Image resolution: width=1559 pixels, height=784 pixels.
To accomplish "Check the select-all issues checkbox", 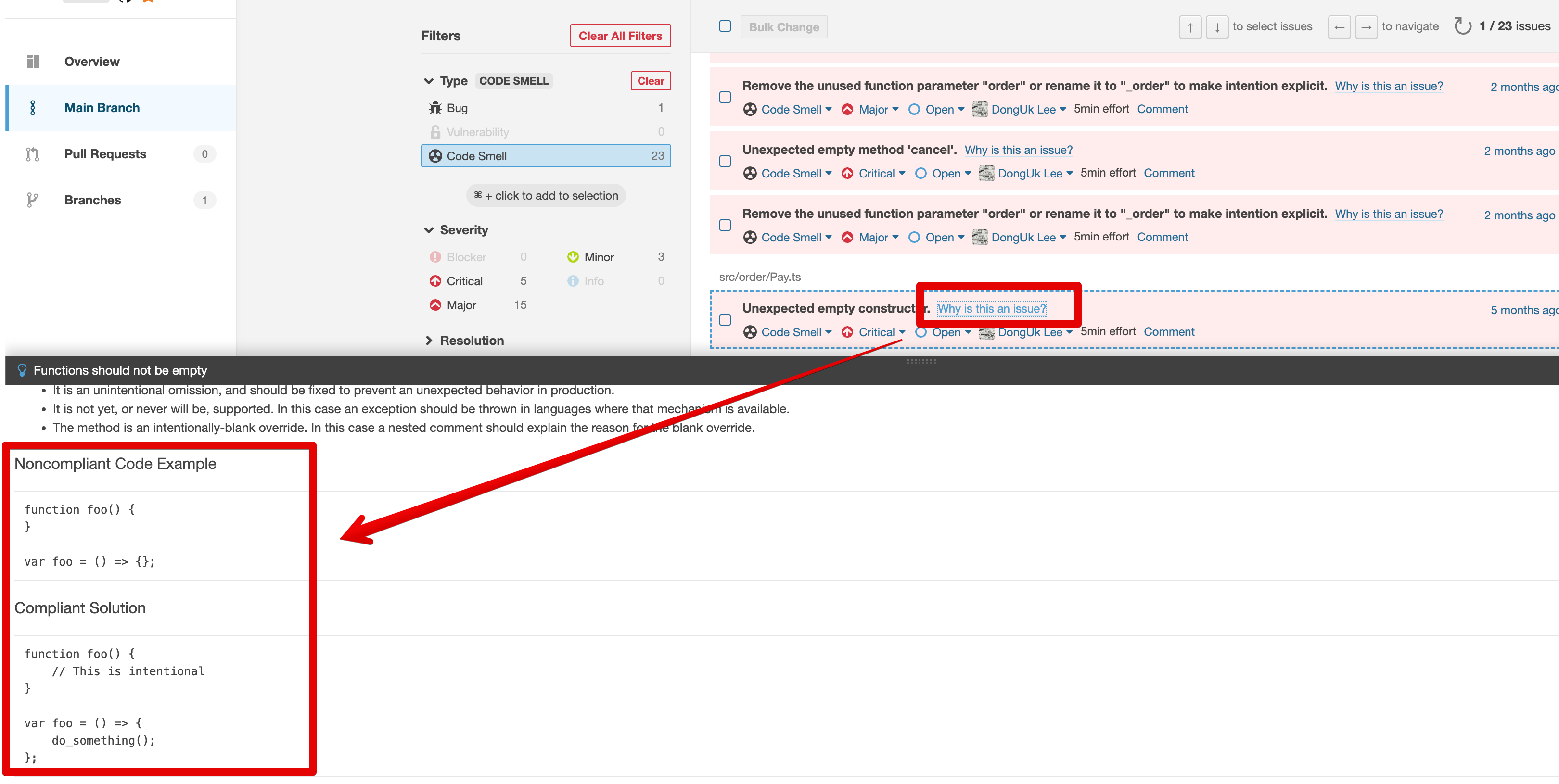I will 725,26.
